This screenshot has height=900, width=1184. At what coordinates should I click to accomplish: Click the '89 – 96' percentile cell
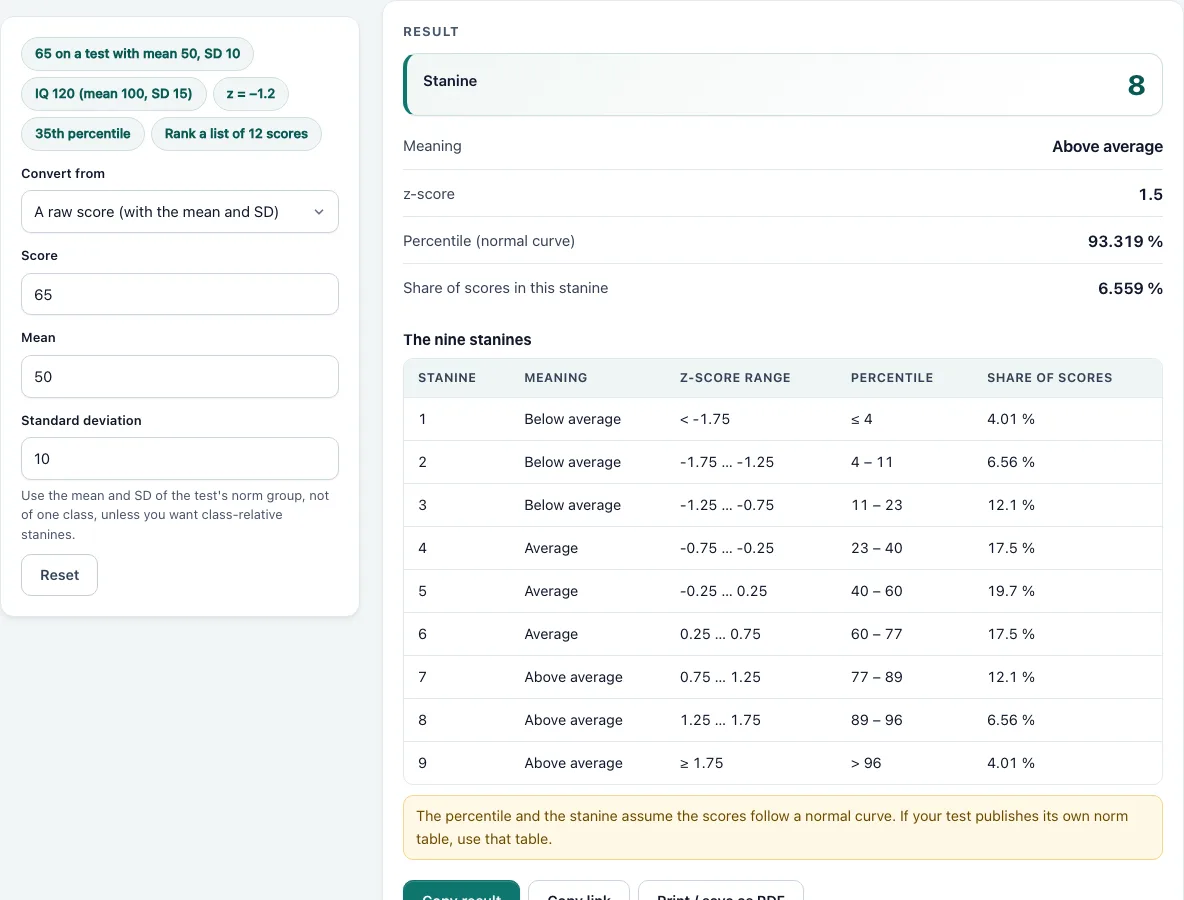(x=877, y=720)
